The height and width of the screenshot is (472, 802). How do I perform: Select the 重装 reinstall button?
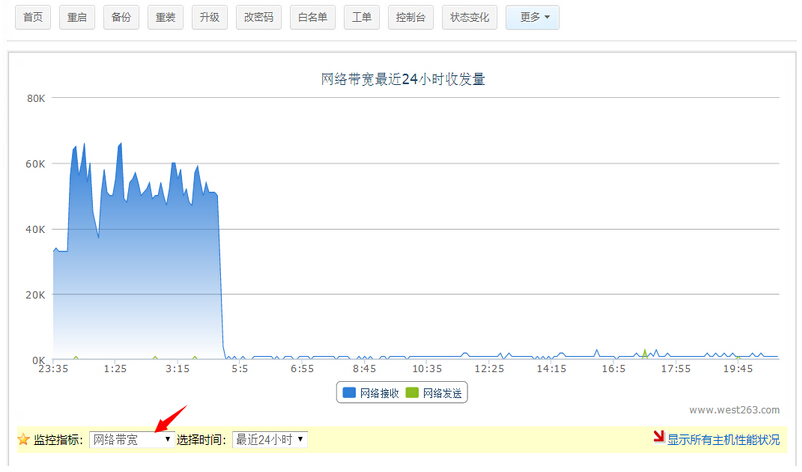point(165,17)
